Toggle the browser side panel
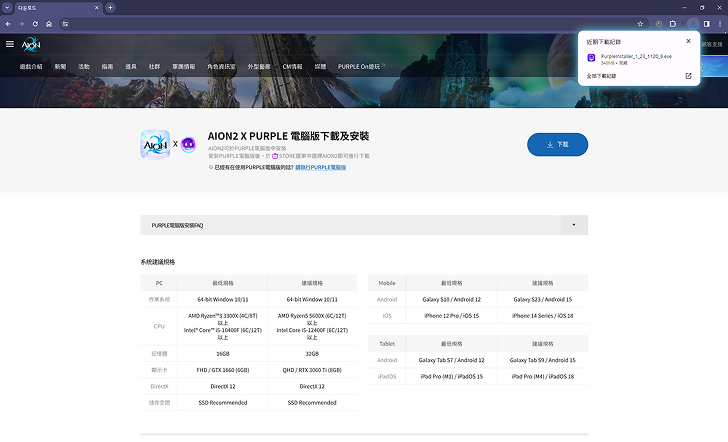Image resolution: width=728 pixels, height=442 pixels. 706,23
